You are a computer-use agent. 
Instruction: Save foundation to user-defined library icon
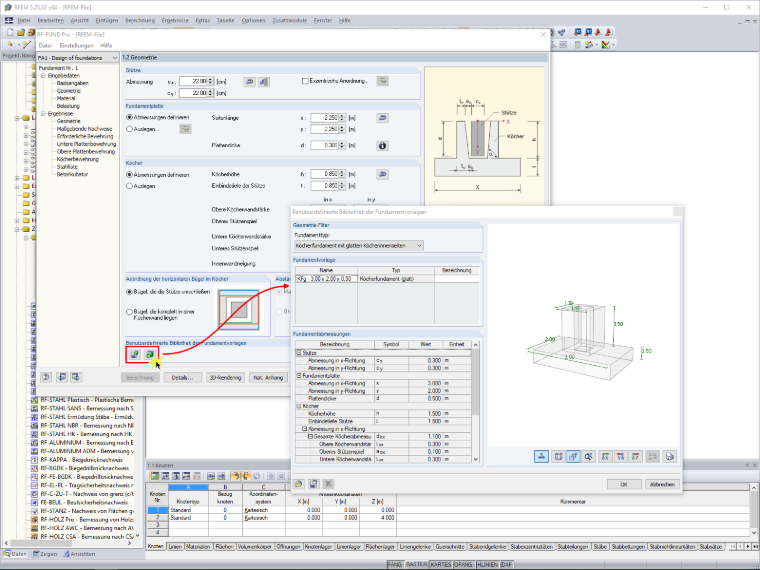click(135, 355)
